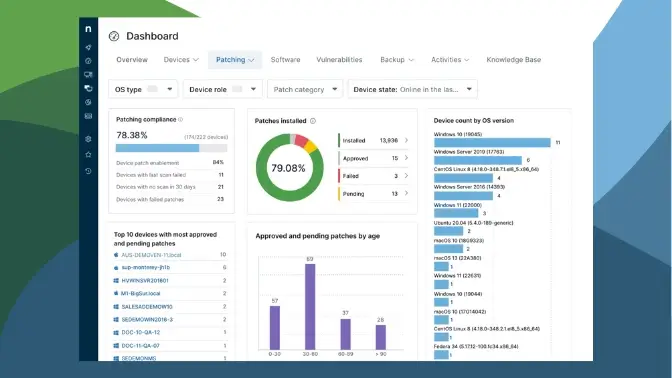Click the Windows icon beside HVWINSVR201601
Image resolution: width=672 pixels, height=378 pixels.
click(116, 281)
